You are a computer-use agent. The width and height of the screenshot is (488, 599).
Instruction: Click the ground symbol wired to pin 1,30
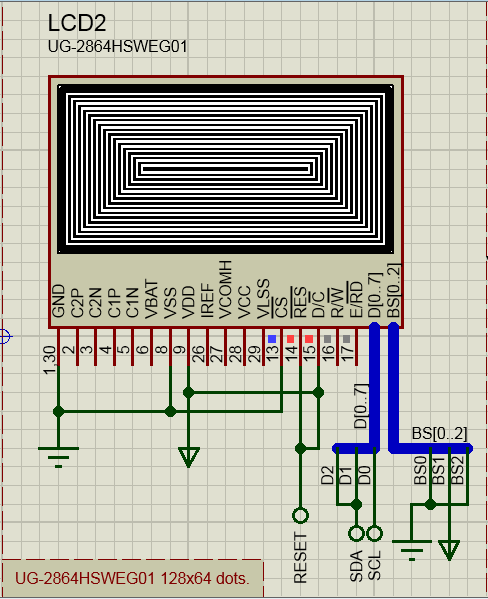coord(58,457)
